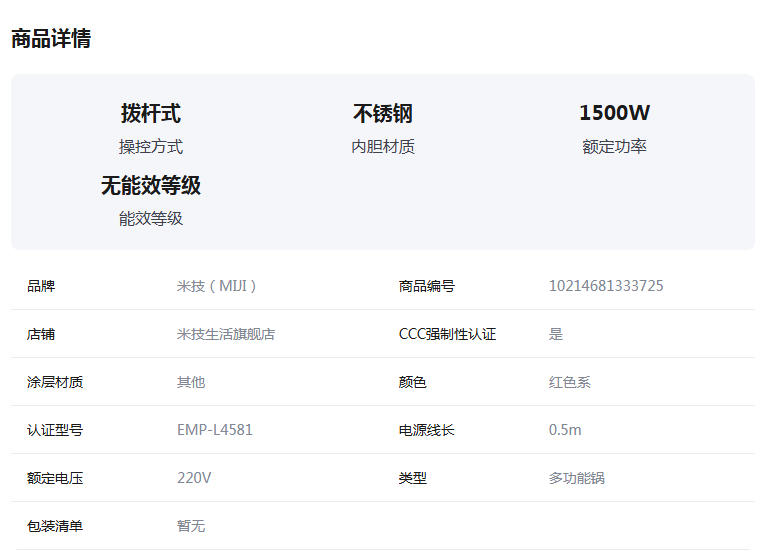
Task: Click the 操控方式 caption label
Action: tap(151, 146)
